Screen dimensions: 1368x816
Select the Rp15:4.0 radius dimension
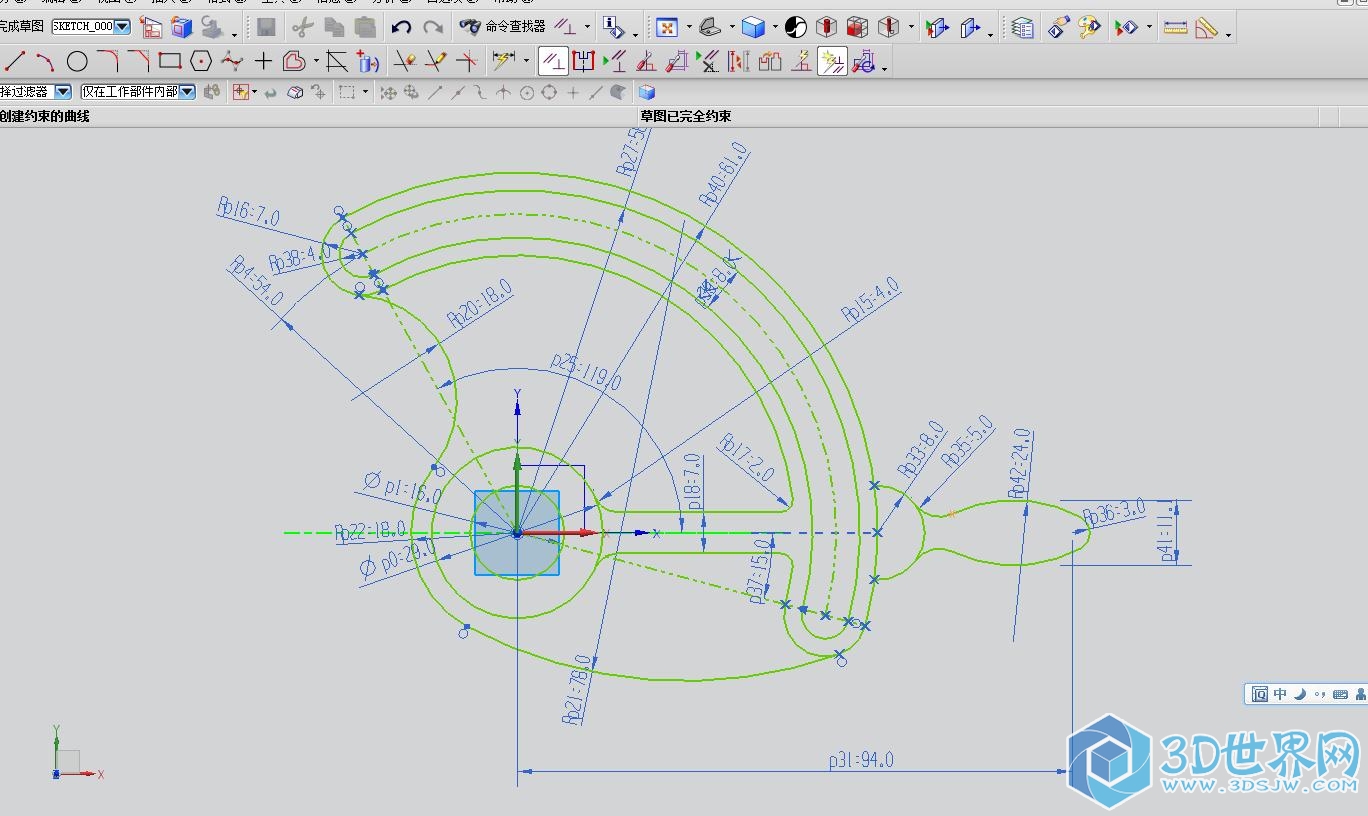point(871,300)
